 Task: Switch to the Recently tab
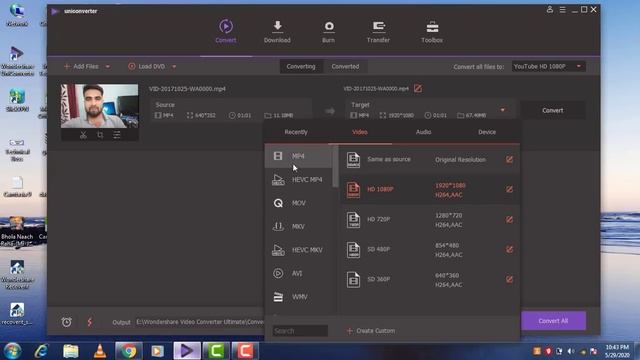(x=296, y=132)
